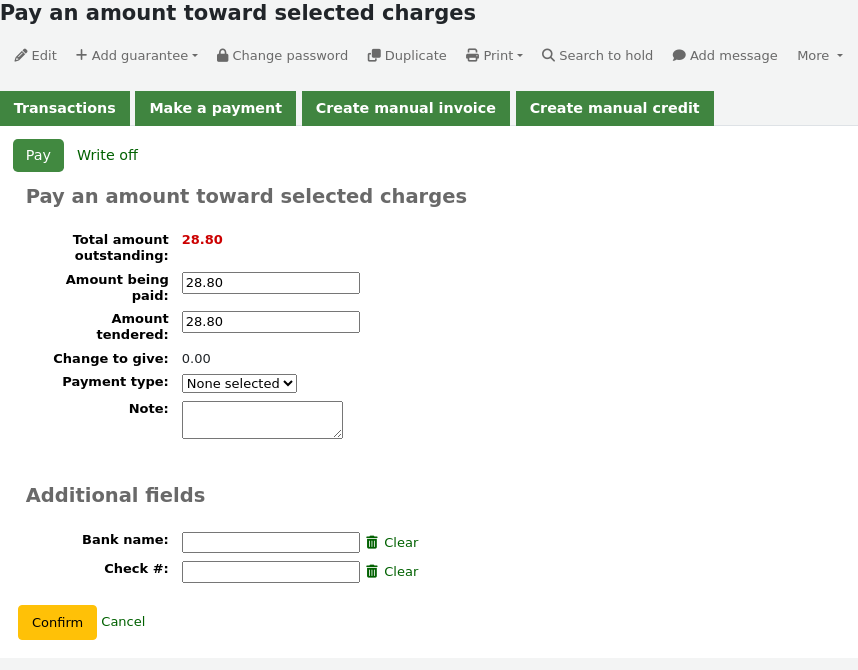Viewport: 858px width, 670px height.
Task: Click the Edit toolbar label
Action: pyautogui.click(x=44, y=55)
